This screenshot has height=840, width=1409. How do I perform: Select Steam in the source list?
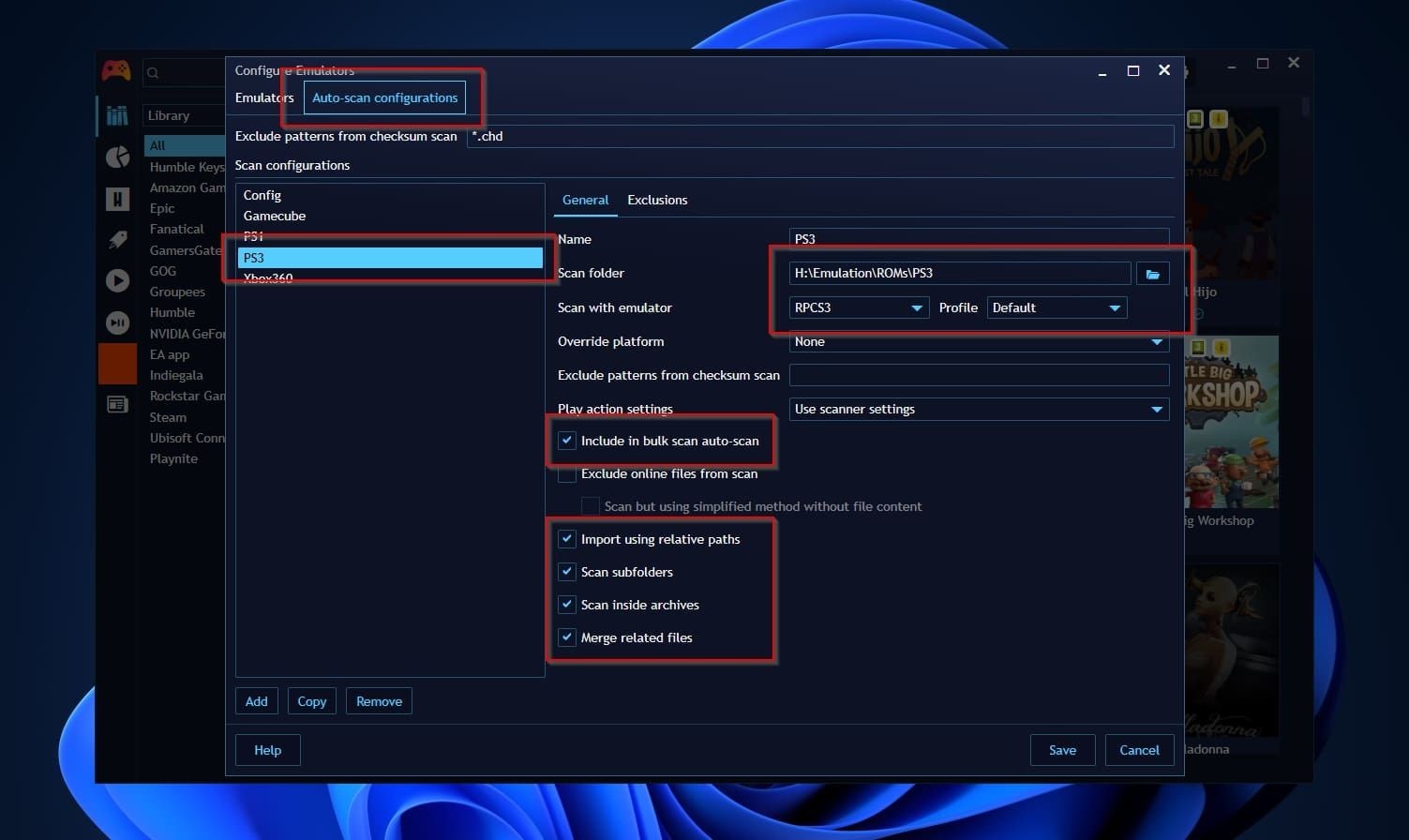168,417
